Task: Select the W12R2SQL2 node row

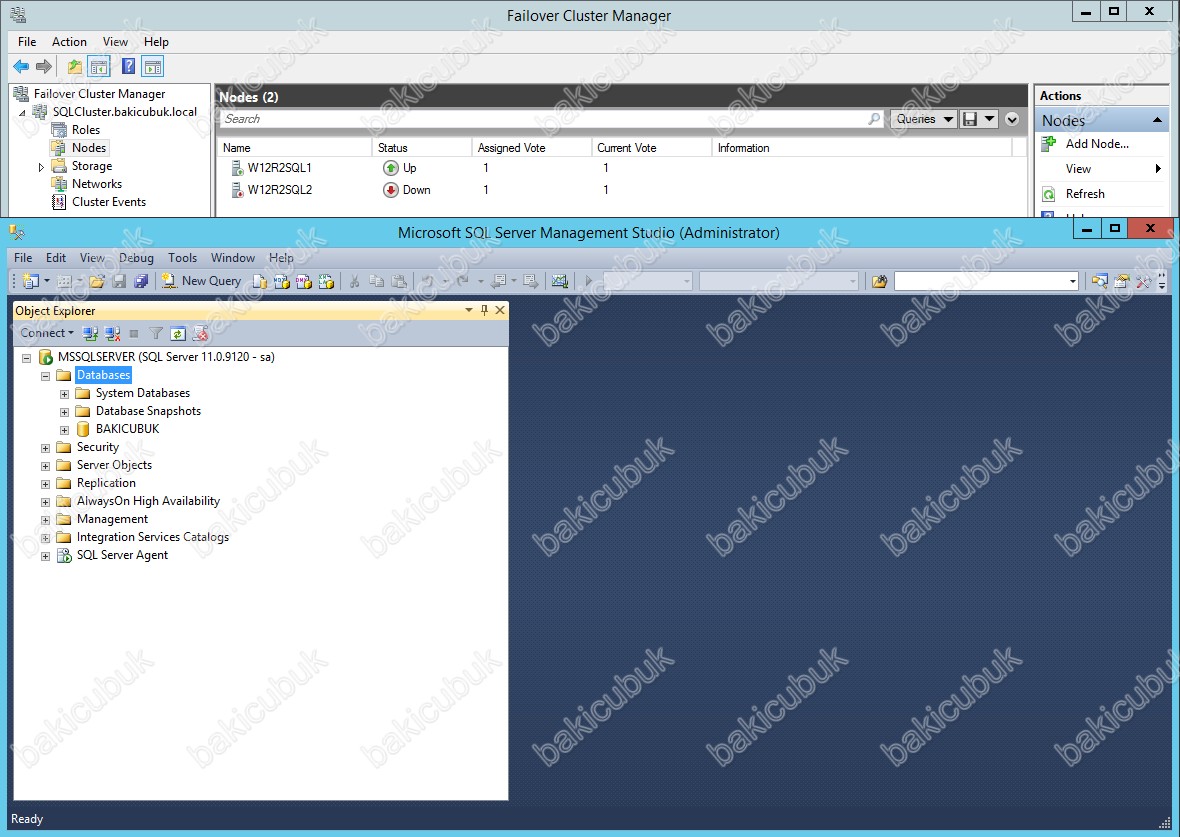Action: (621, 190)
